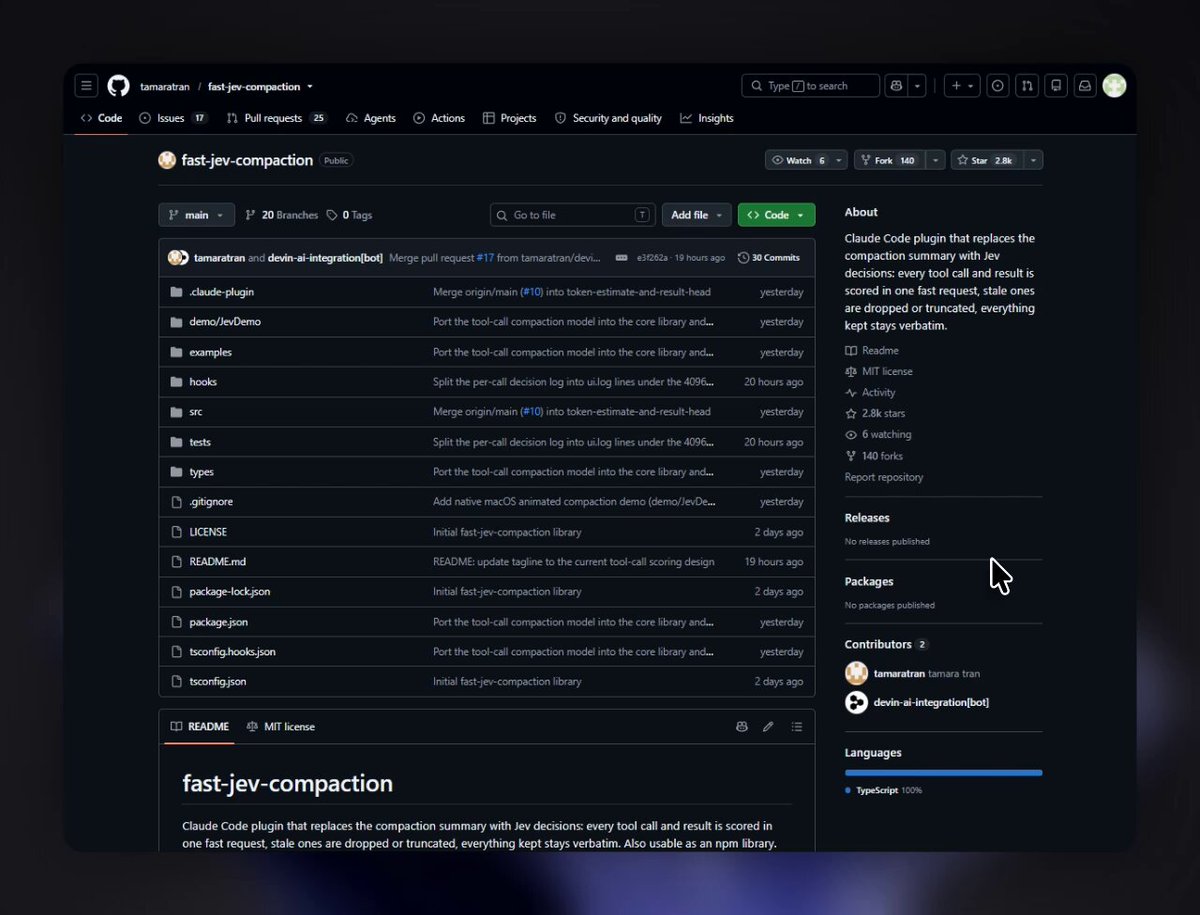Toggle Star on this repository
This screenshot has width=1200, height=915.
click(985, 160)
